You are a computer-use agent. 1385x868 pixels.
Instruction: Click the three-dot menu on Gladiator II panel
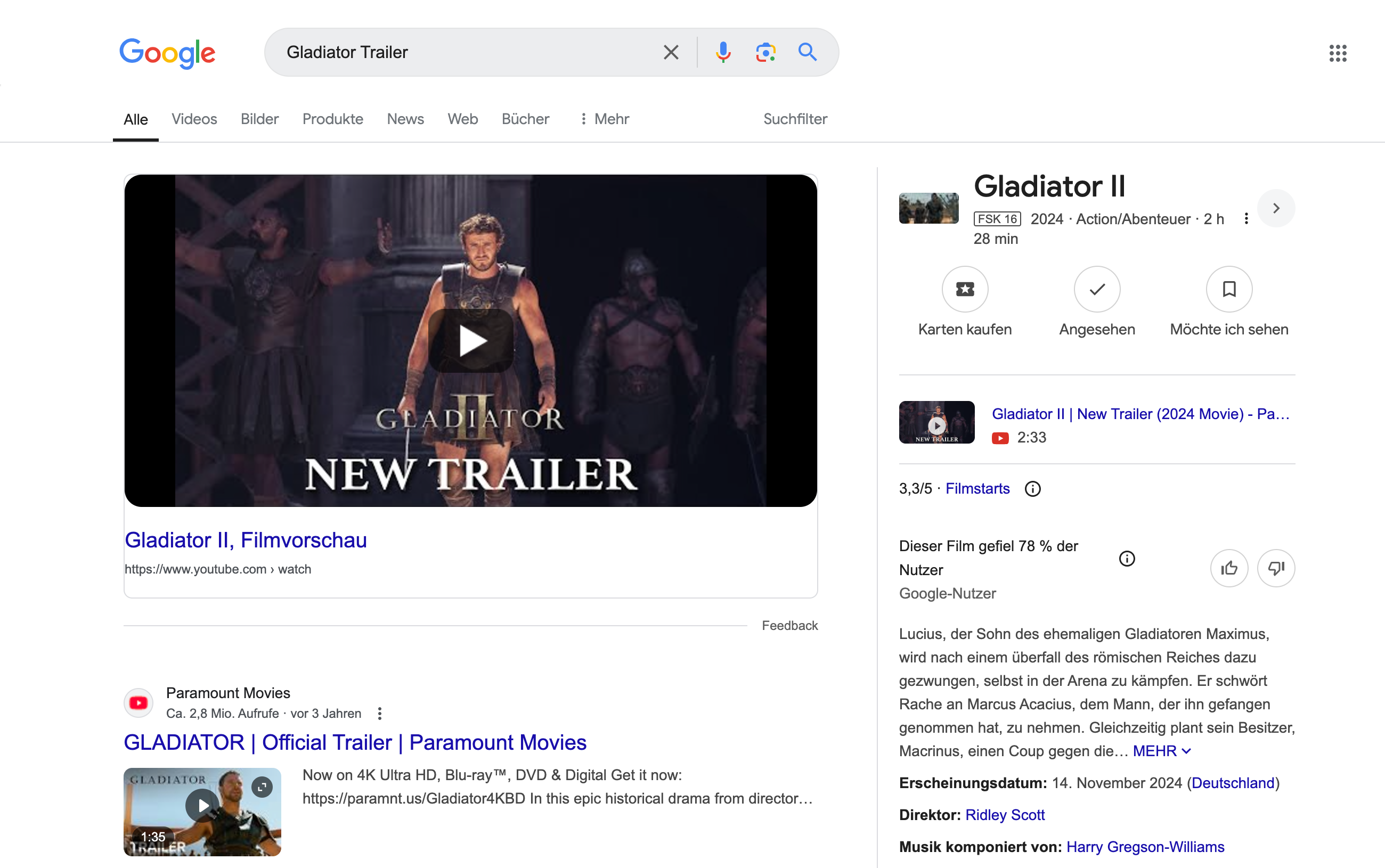coord(1247,219)
